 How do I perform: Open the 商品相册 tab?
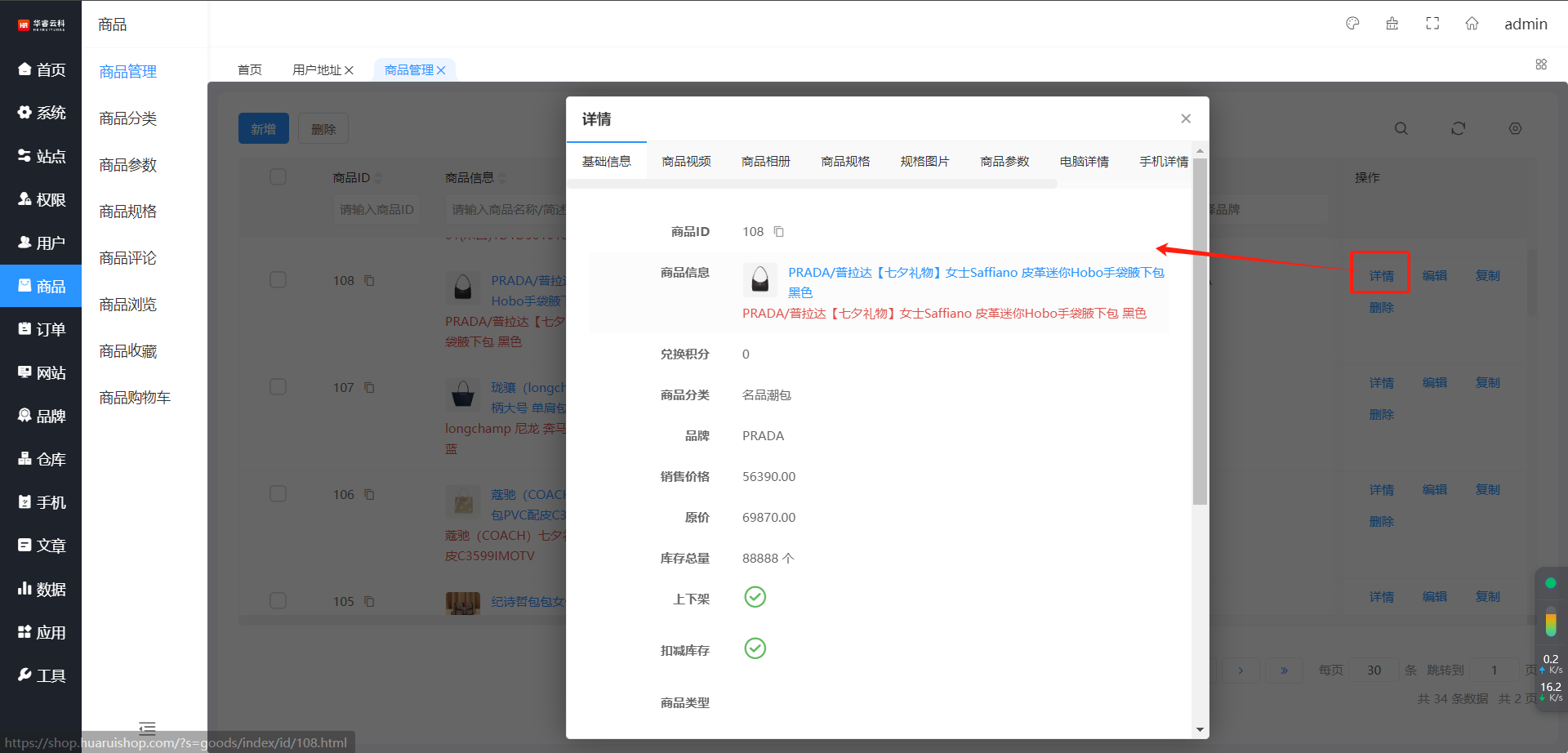coord(765,162)
